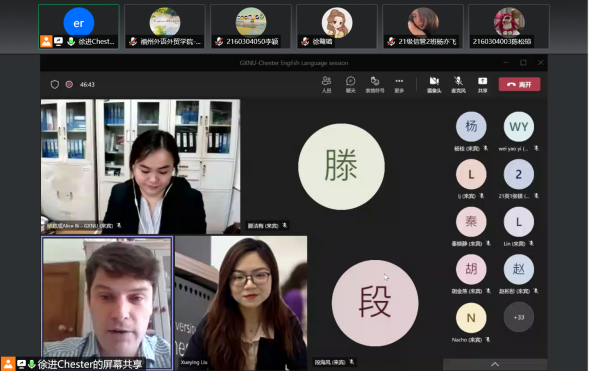Click the large 滕 avatar circle
The image size is (590, 372).
tap(341, 167)
